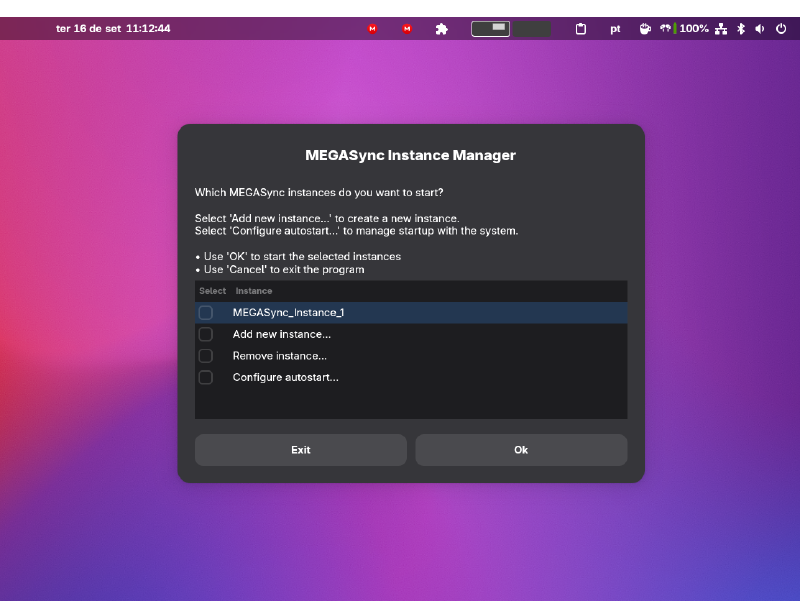Open the network connection icon
This screenshot has height=601, width=800.
tap(720, 28)
